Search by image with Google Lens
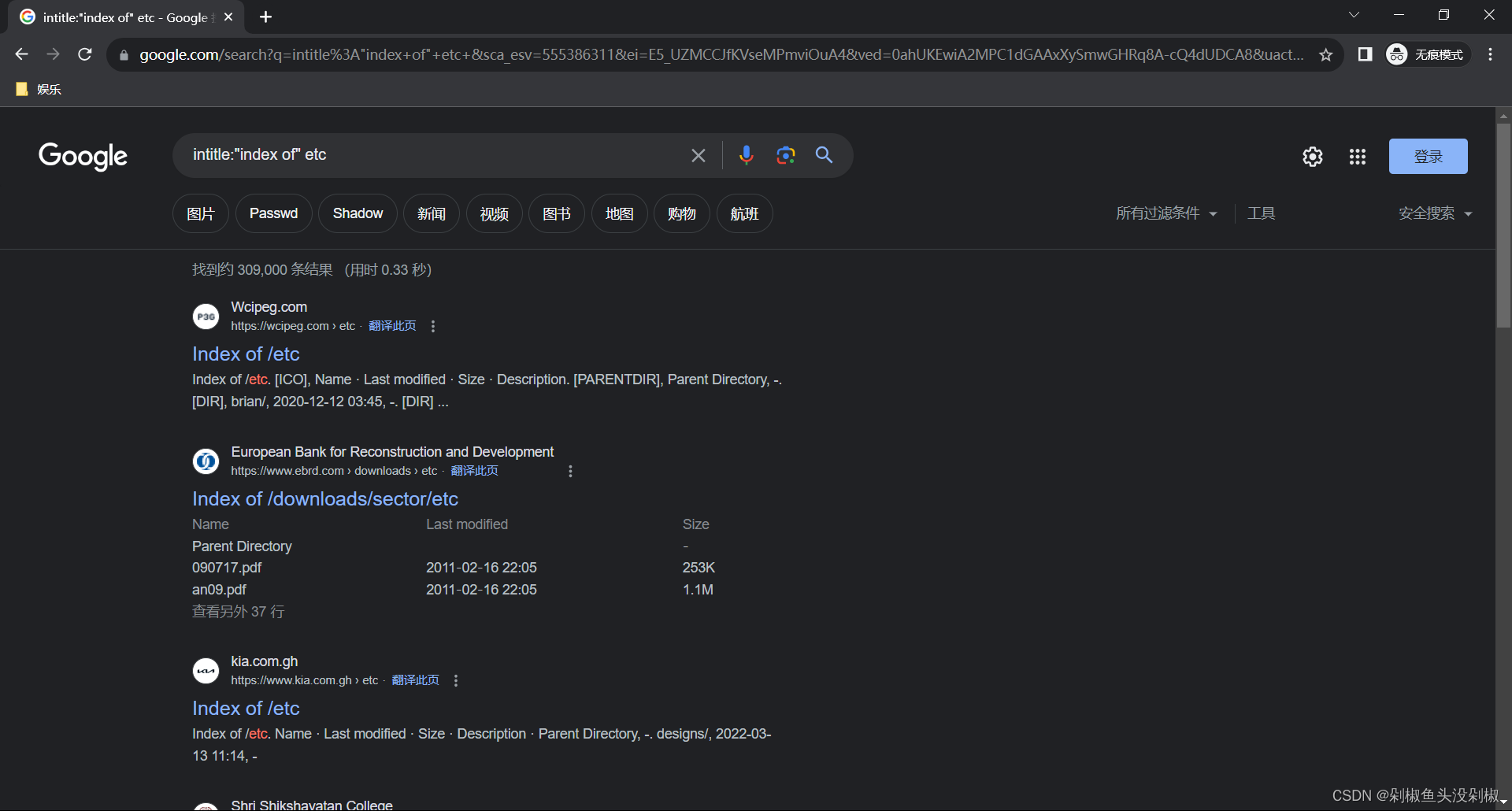Viewport: 1512px width, 811px height. pos(785,155)
